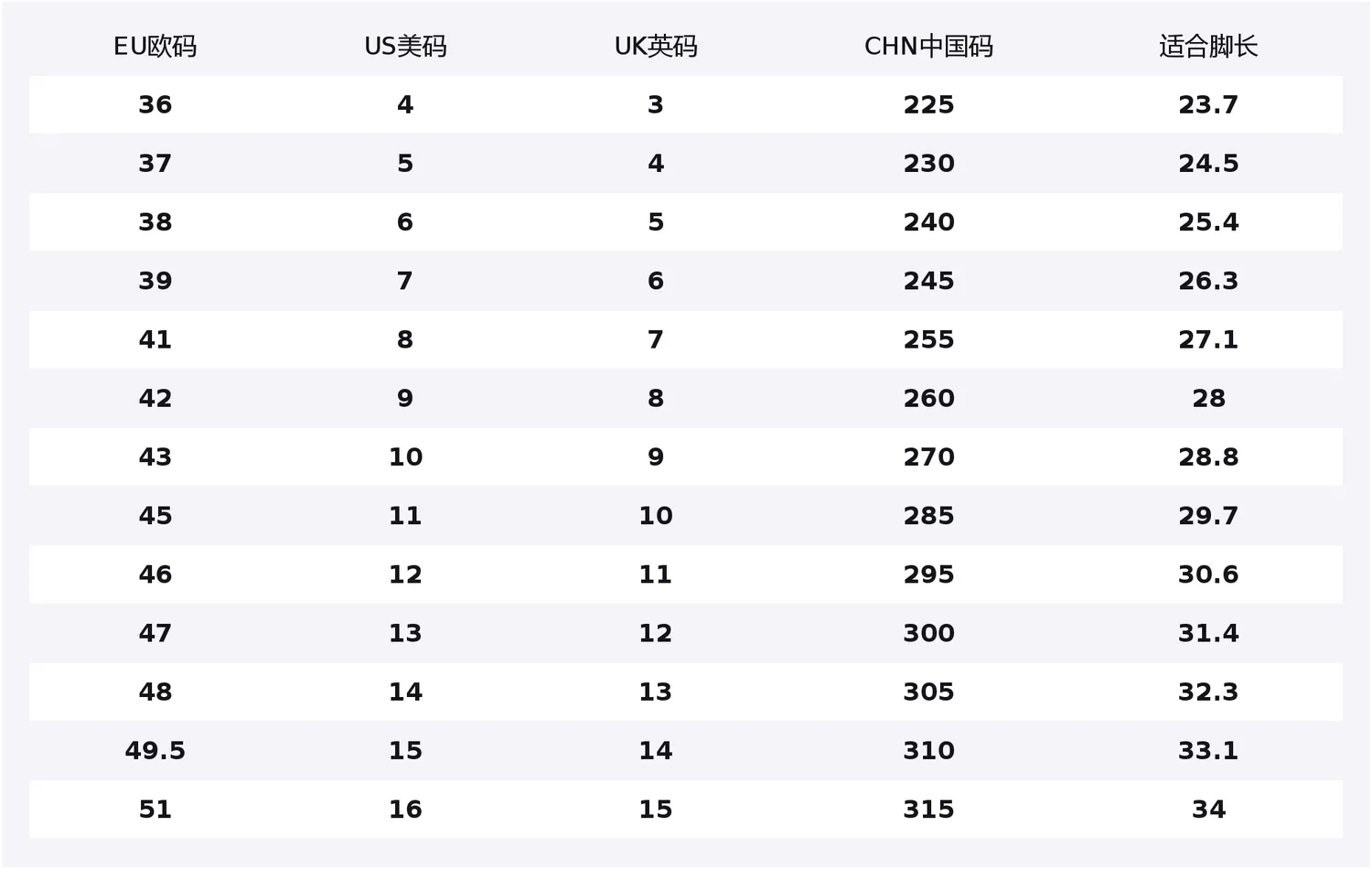Select EU size 36 cell
1372x869 pixels.
(x=155, y=105)
